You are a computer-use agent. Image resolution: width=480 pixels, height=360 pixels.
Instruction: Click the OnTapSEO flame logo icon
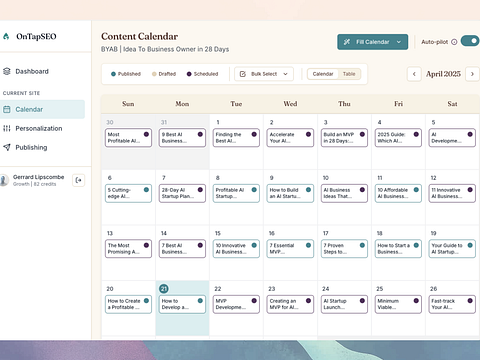coord(6,36)
